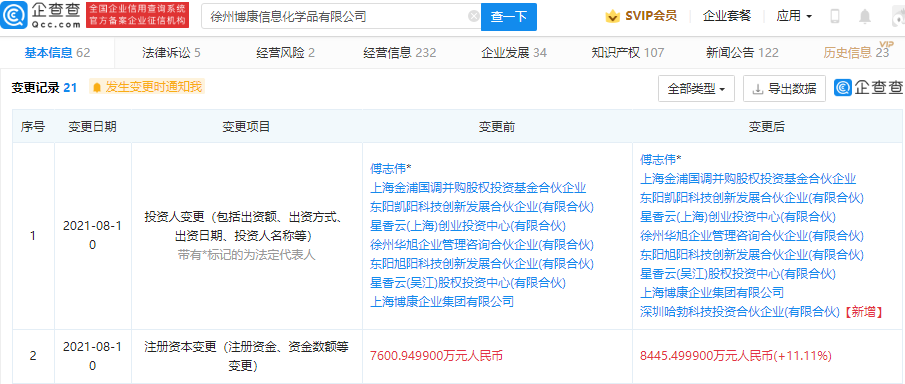Screen dimensions: 905x384
Task: Switch to the 新闻公告 tab
Action: (x=742, y=53)
